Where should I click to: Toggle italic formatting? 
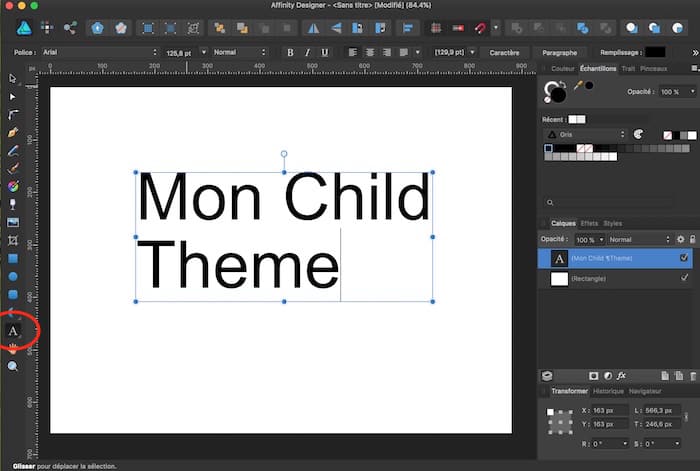pyautogui.click(x=307, y=53)
